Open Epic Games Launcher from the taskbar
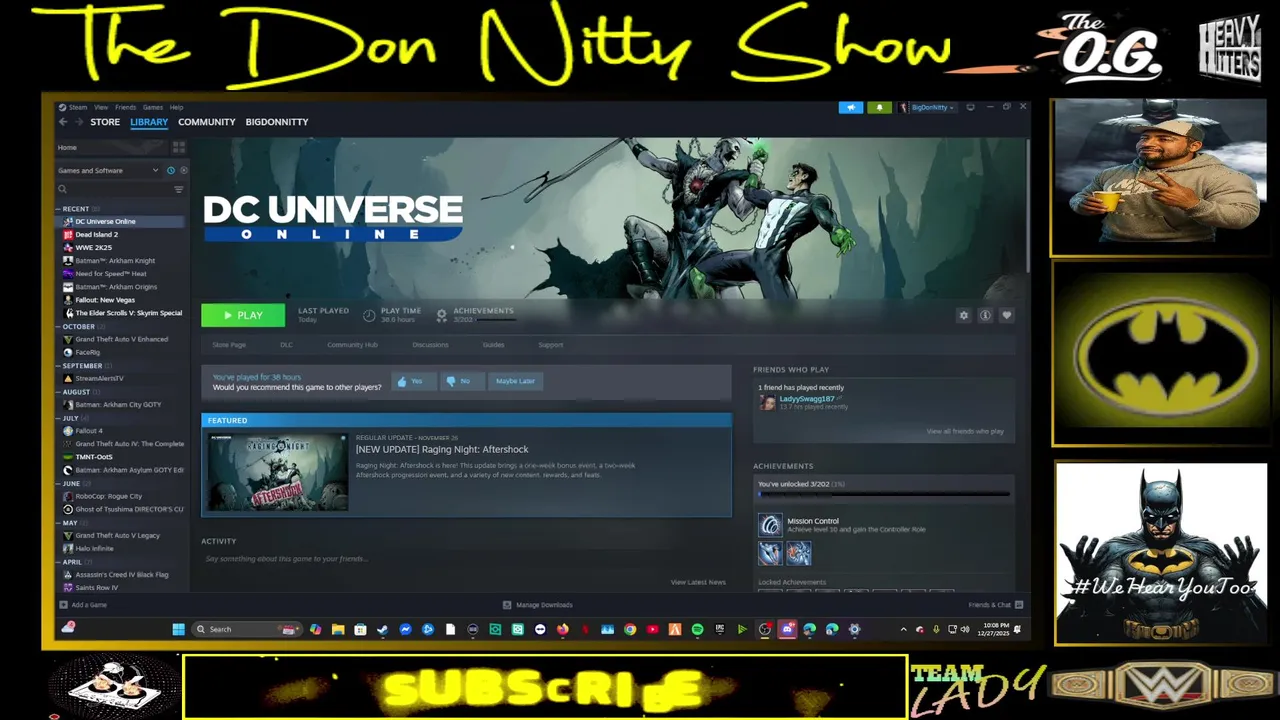 [x=720, y=629]
